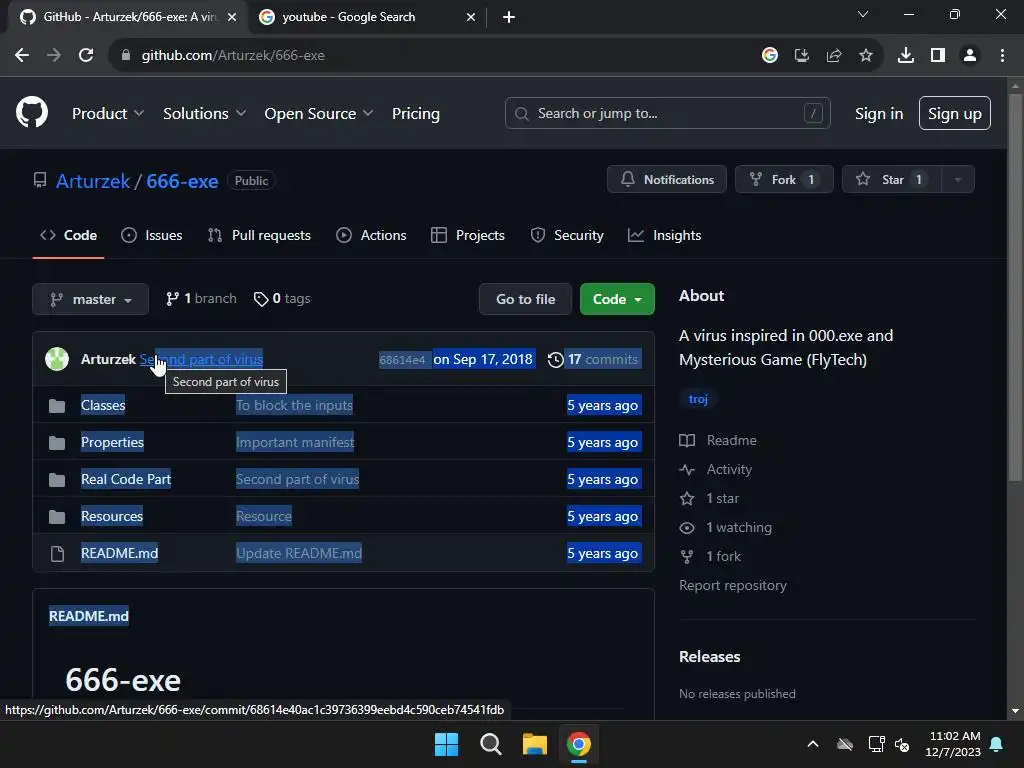Open the Projects tab
Image resolution: width=1024 pixels, height=768 pixels.
point(468,235)
